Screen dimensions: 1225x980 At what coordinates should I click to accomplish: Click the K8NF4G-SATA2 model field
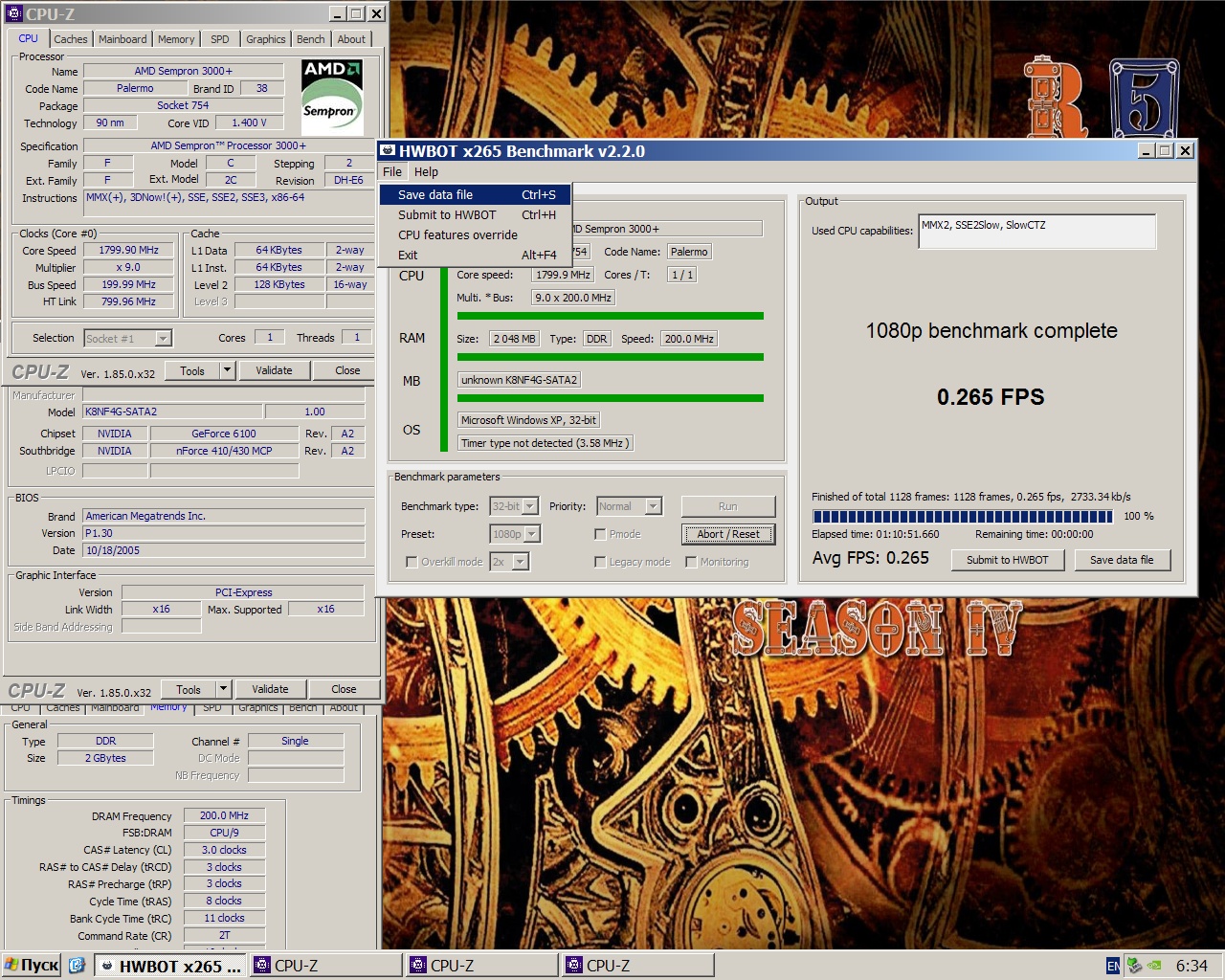[x=170, y=412]
